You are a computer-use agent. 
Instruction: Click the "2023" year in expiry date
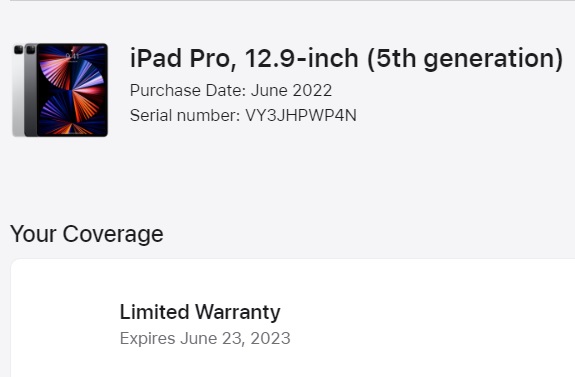pos(270,338)
